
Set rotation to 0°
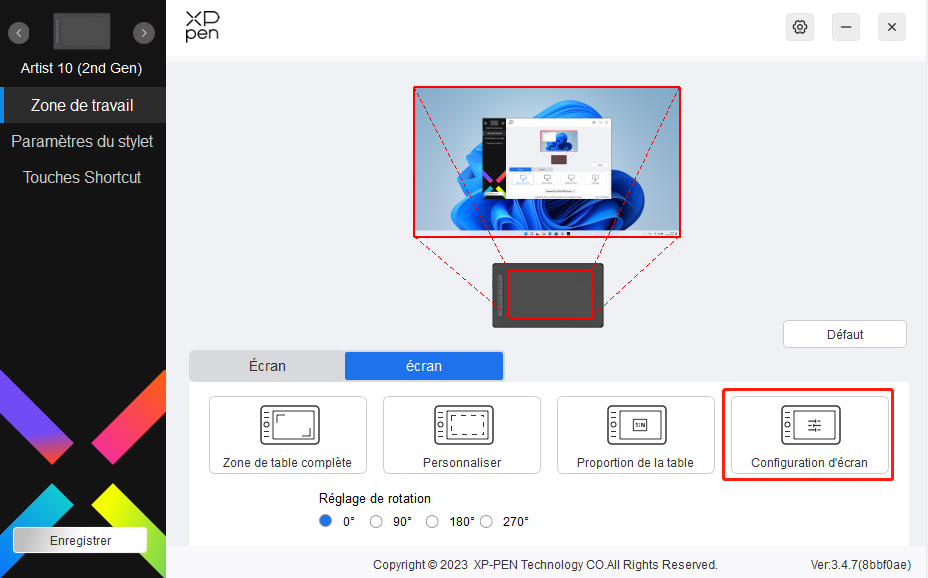click(x=326, y=521)
